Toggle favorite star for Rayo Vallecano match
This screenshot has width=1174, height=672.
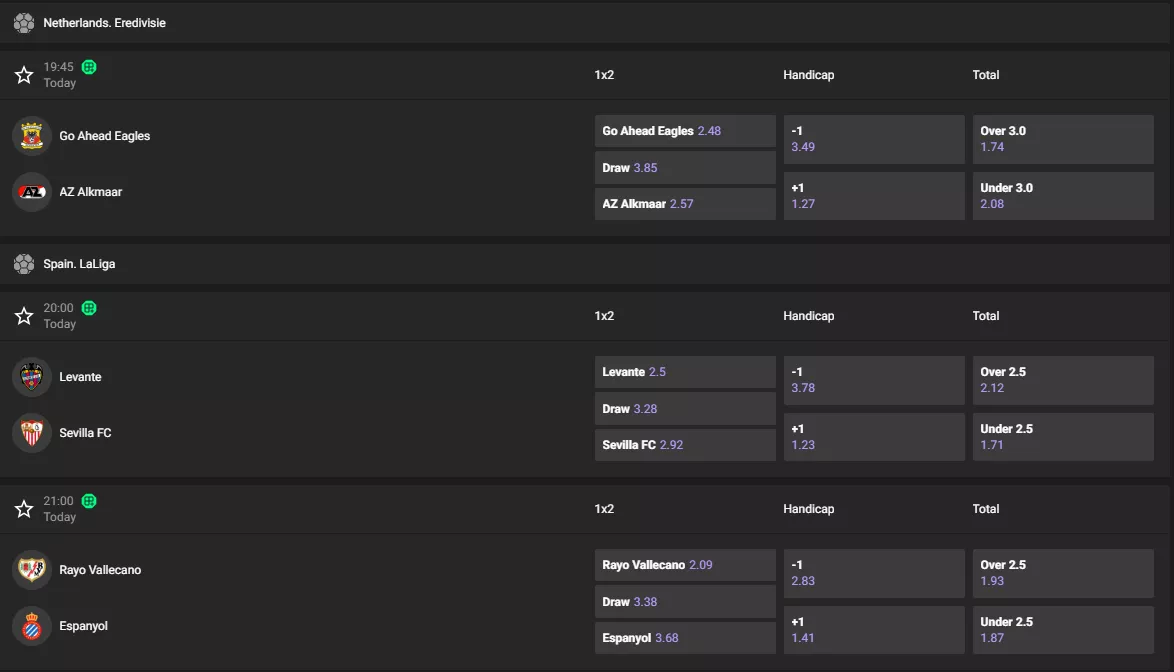[24, 509]
